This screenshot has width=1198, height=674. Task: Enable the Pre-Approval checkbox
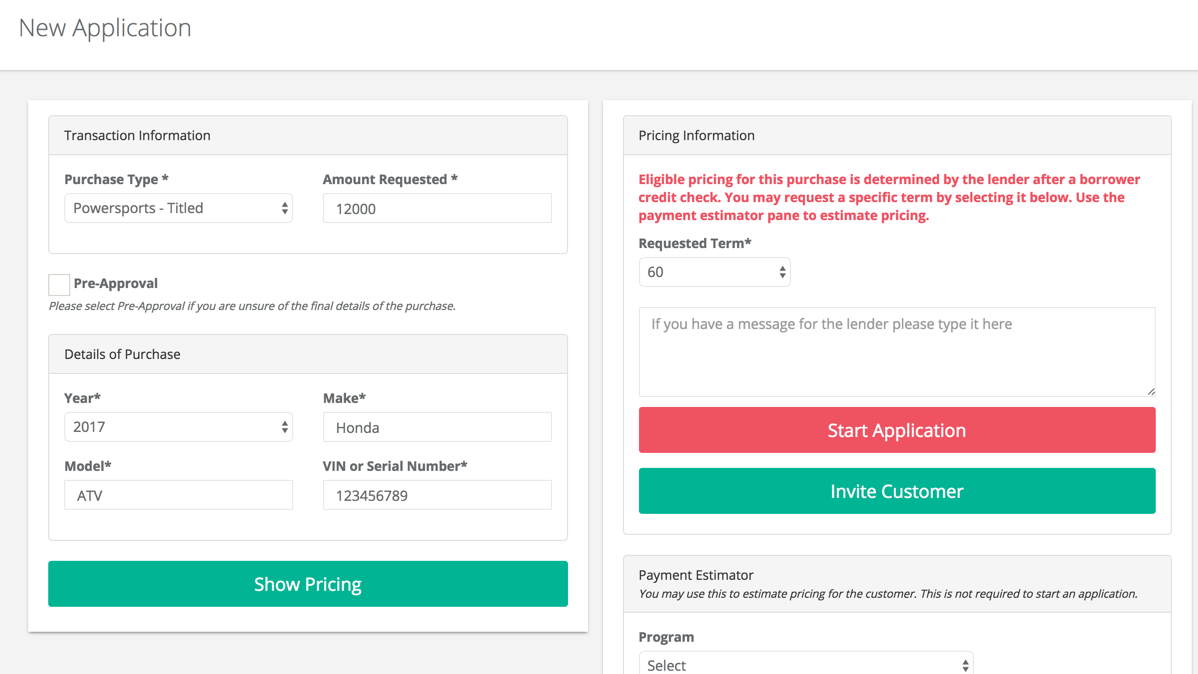coord(59,284)
